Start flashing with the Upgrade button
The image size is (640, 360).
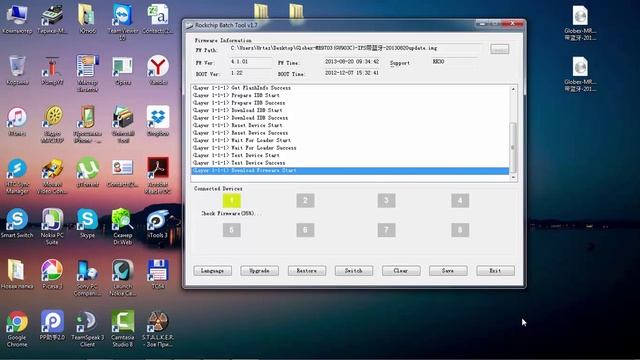[260, 271]
